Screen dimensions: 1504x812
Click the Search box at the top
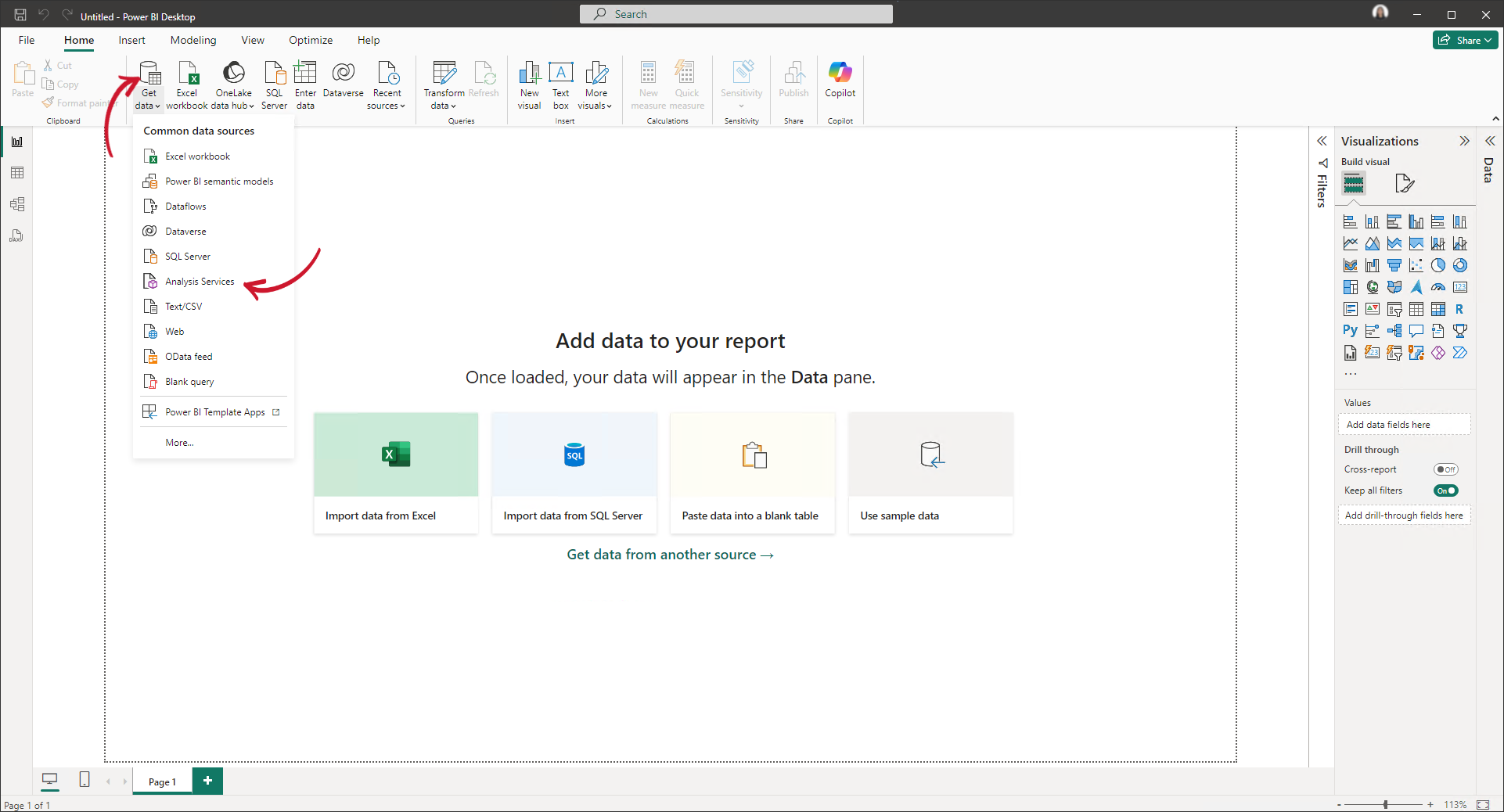point(736,13)
